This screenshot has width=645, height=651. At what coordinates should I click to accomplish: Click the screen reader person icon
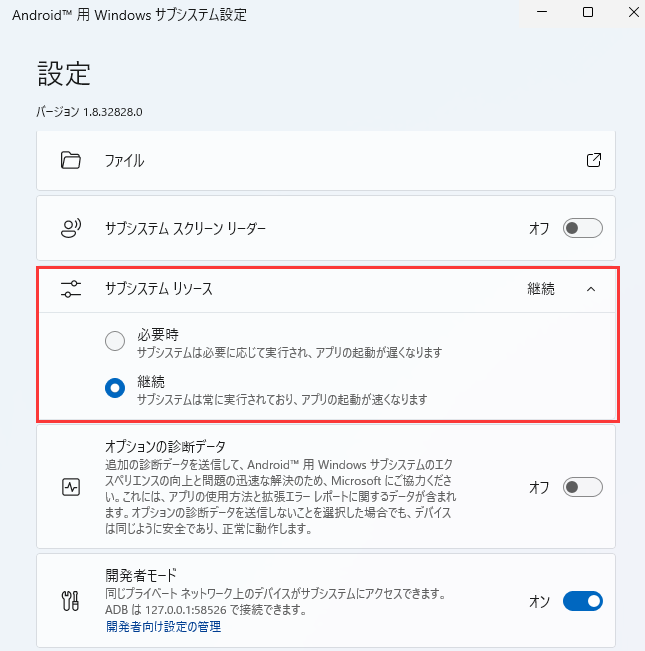[x=71, y=228]
